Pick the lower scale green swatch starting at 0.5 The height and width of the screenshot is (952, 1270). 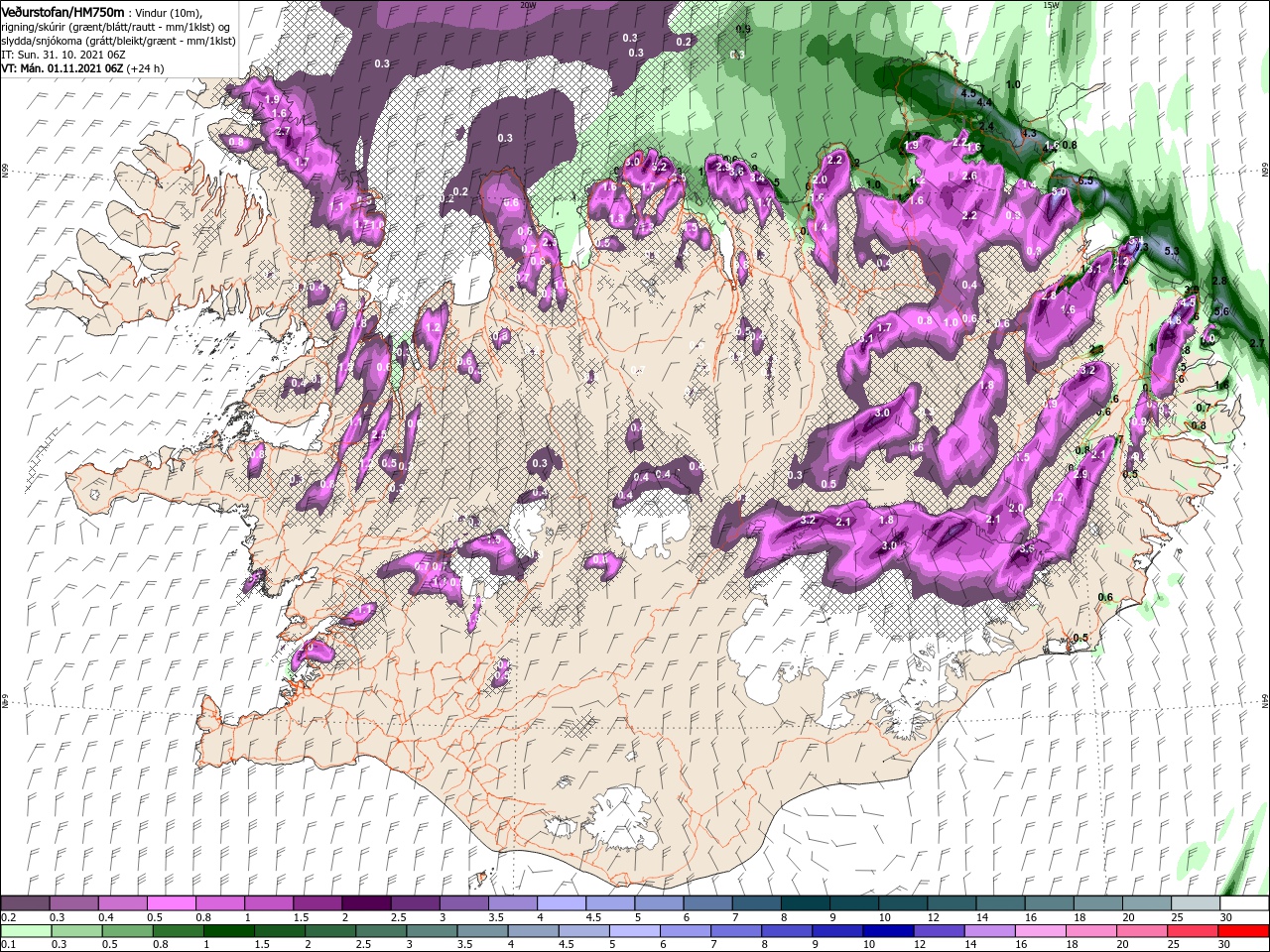click(x=127, y=930)
